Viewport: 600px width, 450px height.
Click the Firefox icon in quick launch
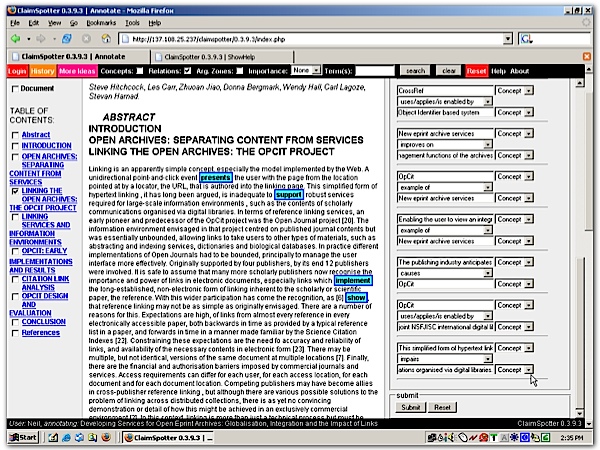[106, 437]
